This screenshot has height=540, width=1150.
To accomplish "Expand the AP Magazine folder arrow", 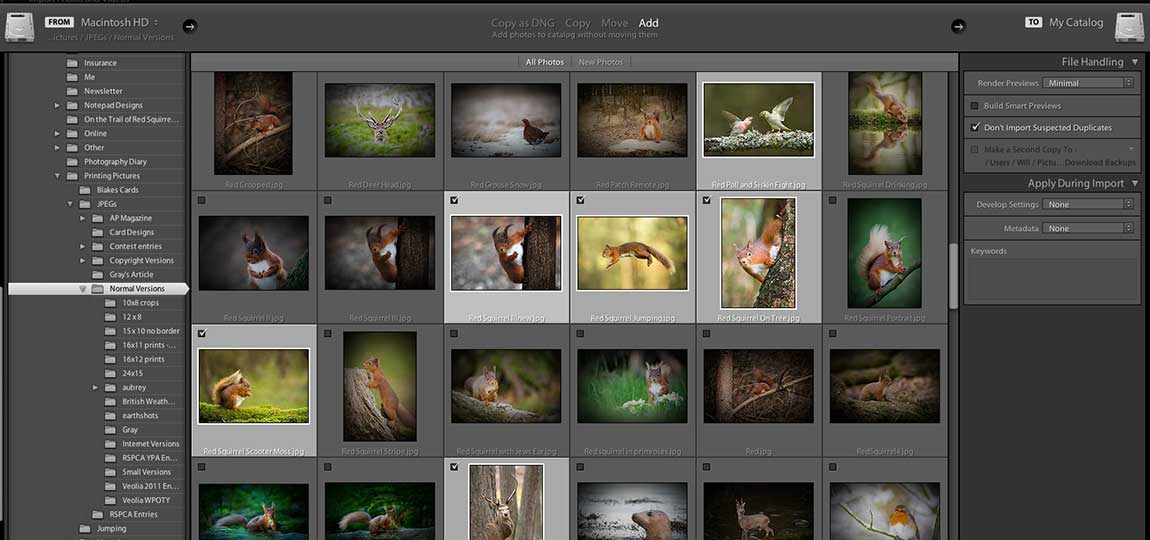I will coord(83,218).
